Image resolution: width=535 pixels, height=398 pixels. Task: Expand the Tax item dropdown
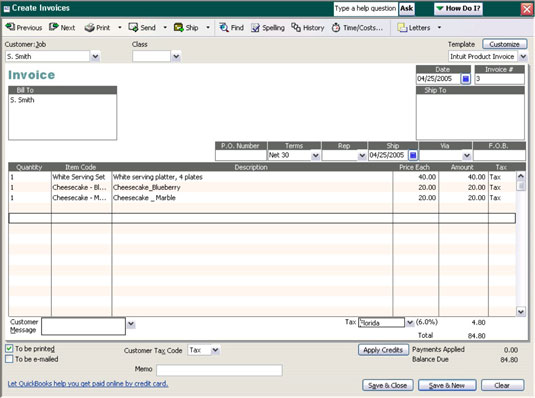pos(410,322)
